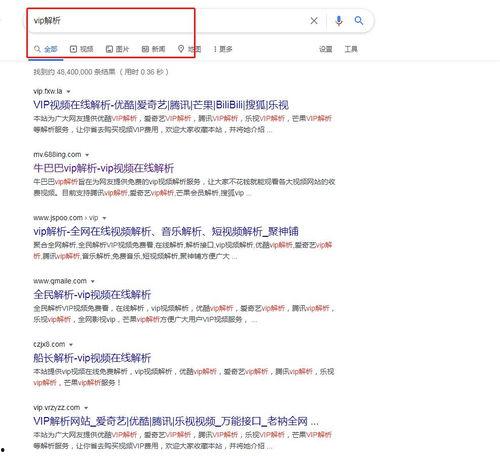Expand dropdown arrow next to vip.fxw.la

pos(69,91)
